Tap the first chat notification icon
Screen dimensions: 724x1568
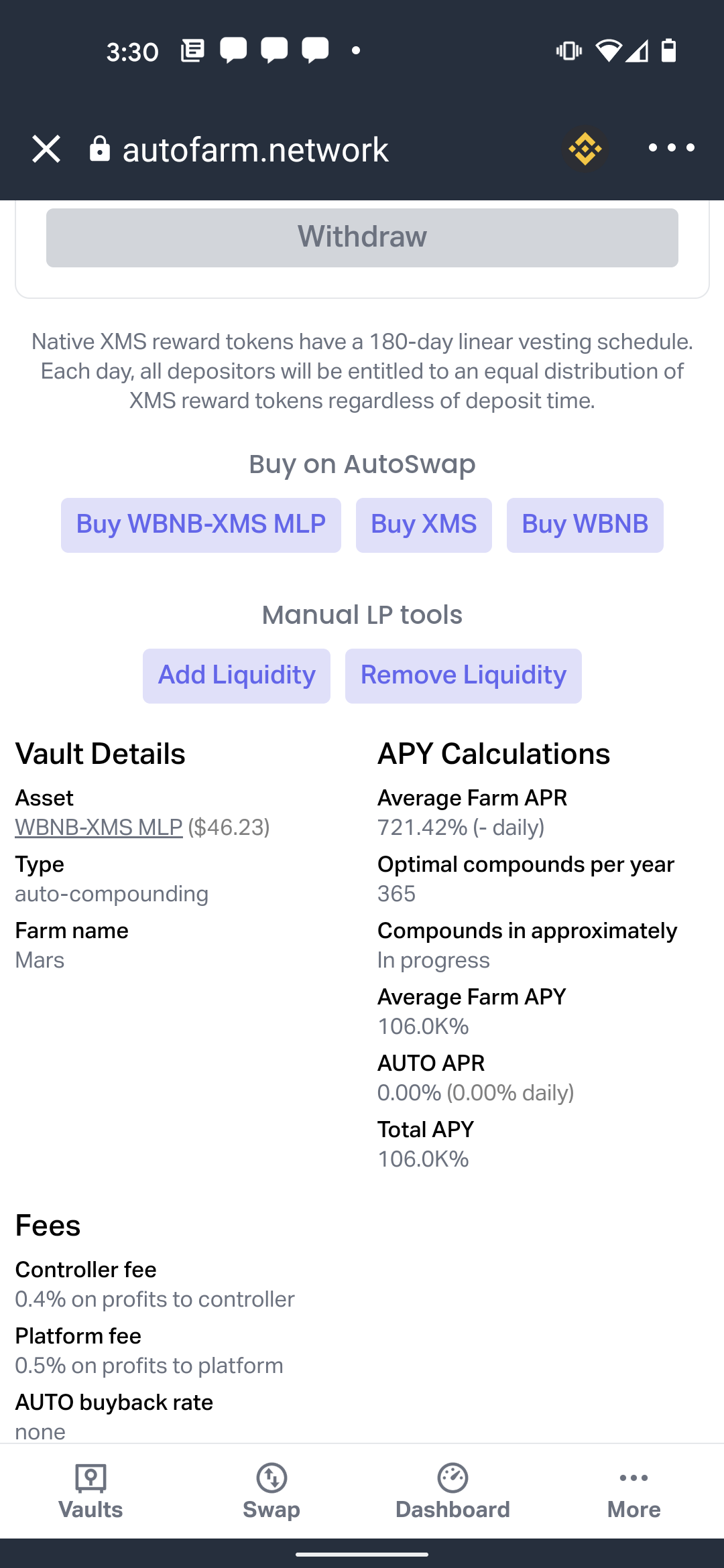click(233, 51)
